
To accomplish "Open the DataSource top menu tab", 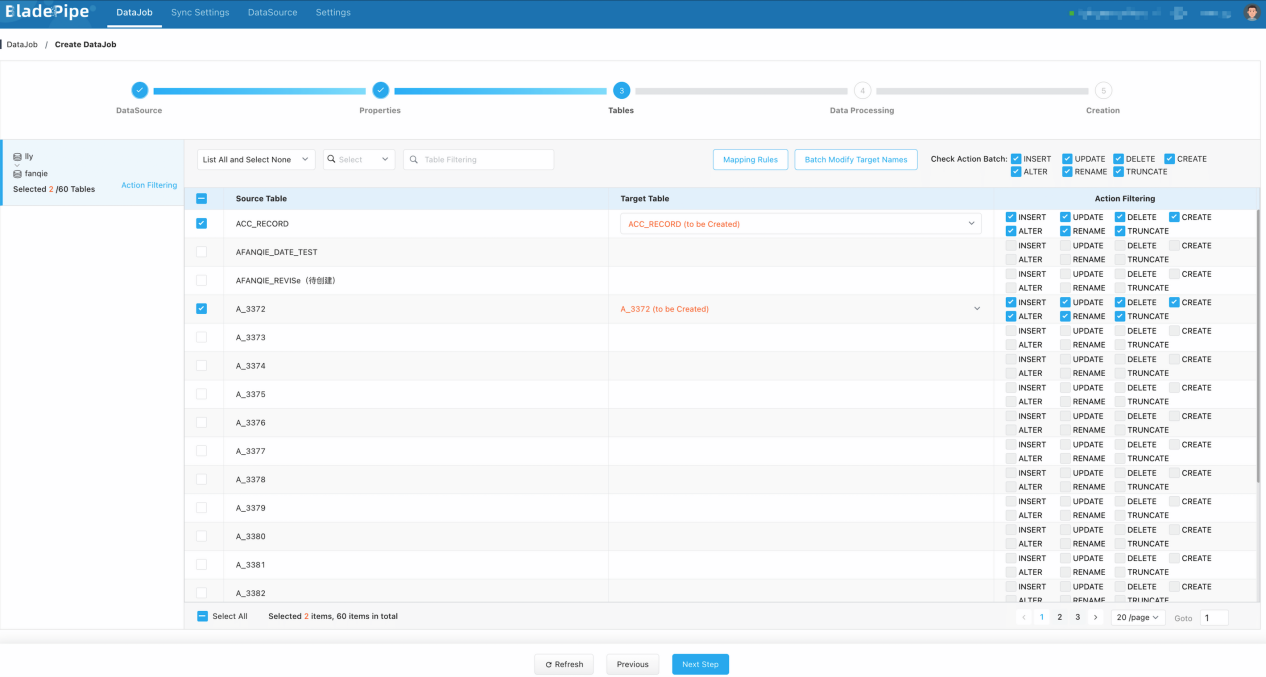I will point(272,13).
